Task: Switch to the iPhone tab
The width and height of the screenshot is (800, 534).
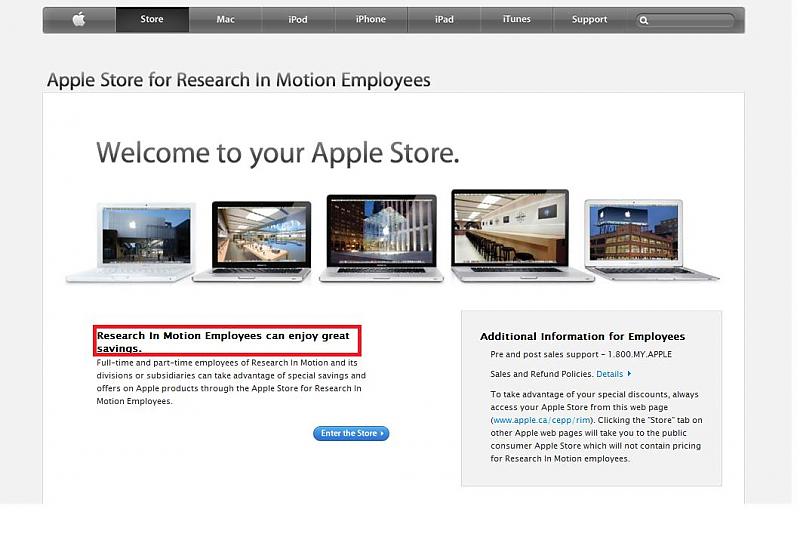Action: [371, 20]
